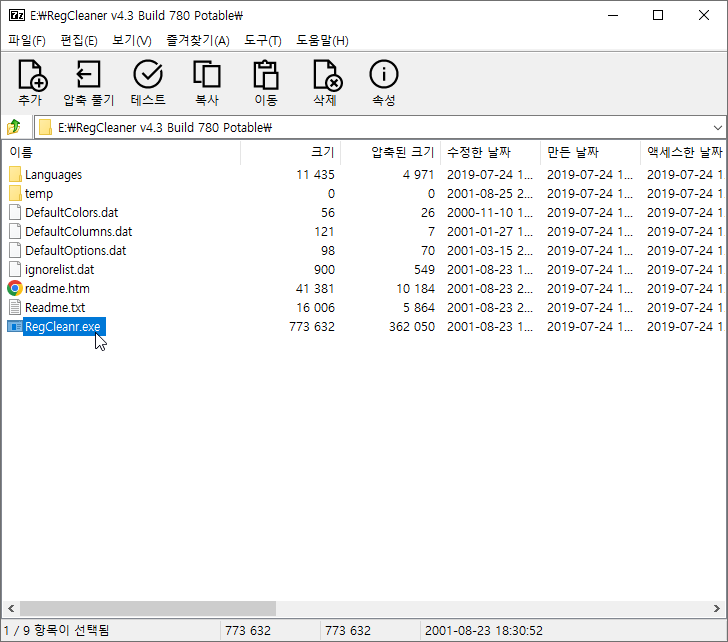
Task: Sort by 만든 날짜 column header
Action: tap(591, 152)
